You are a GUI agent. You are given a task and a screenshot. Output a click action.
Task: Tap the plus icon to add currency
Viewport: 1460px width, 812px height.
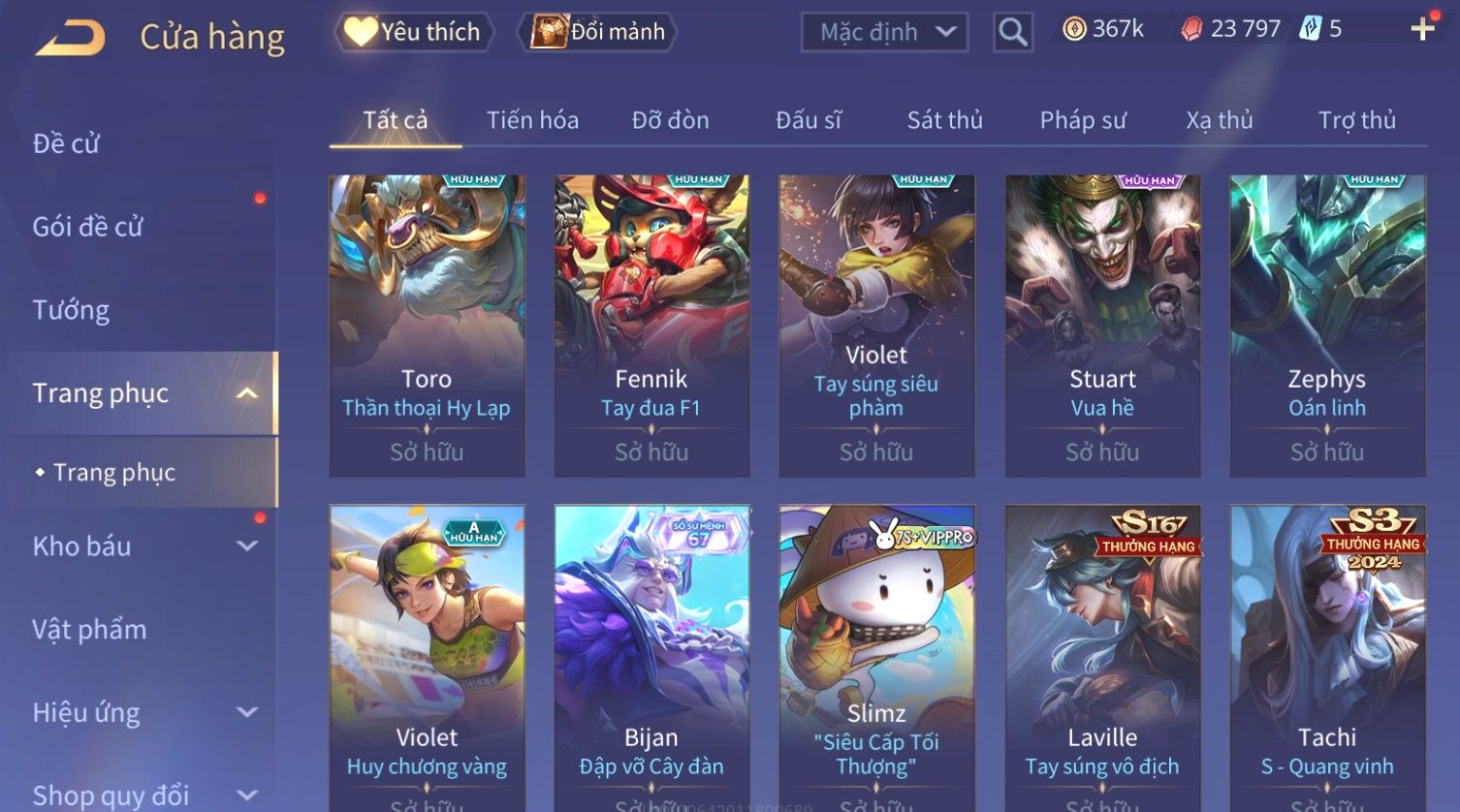tap(1422, 29)
